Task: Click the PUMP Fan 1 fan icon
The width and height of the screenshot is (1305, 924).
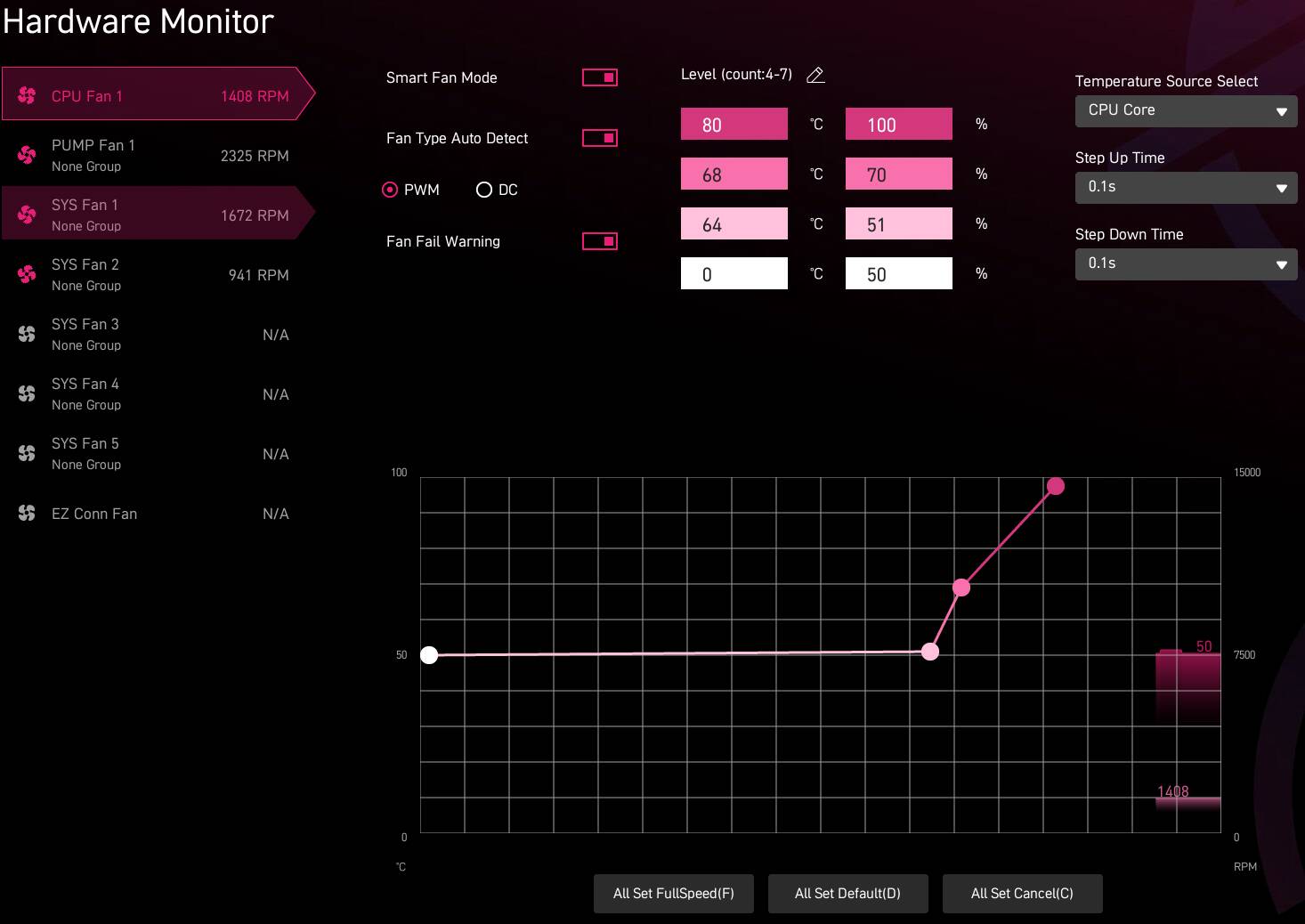Action: tap(27, 155)
